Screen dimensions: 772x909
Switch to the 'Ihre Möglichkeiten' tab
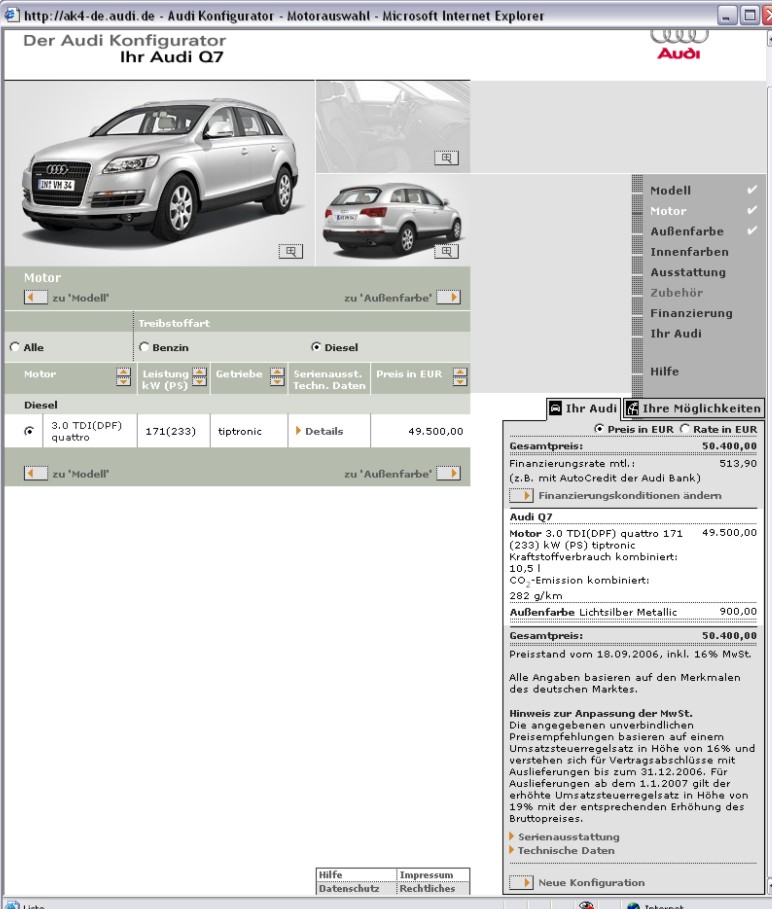coord(693,408)
